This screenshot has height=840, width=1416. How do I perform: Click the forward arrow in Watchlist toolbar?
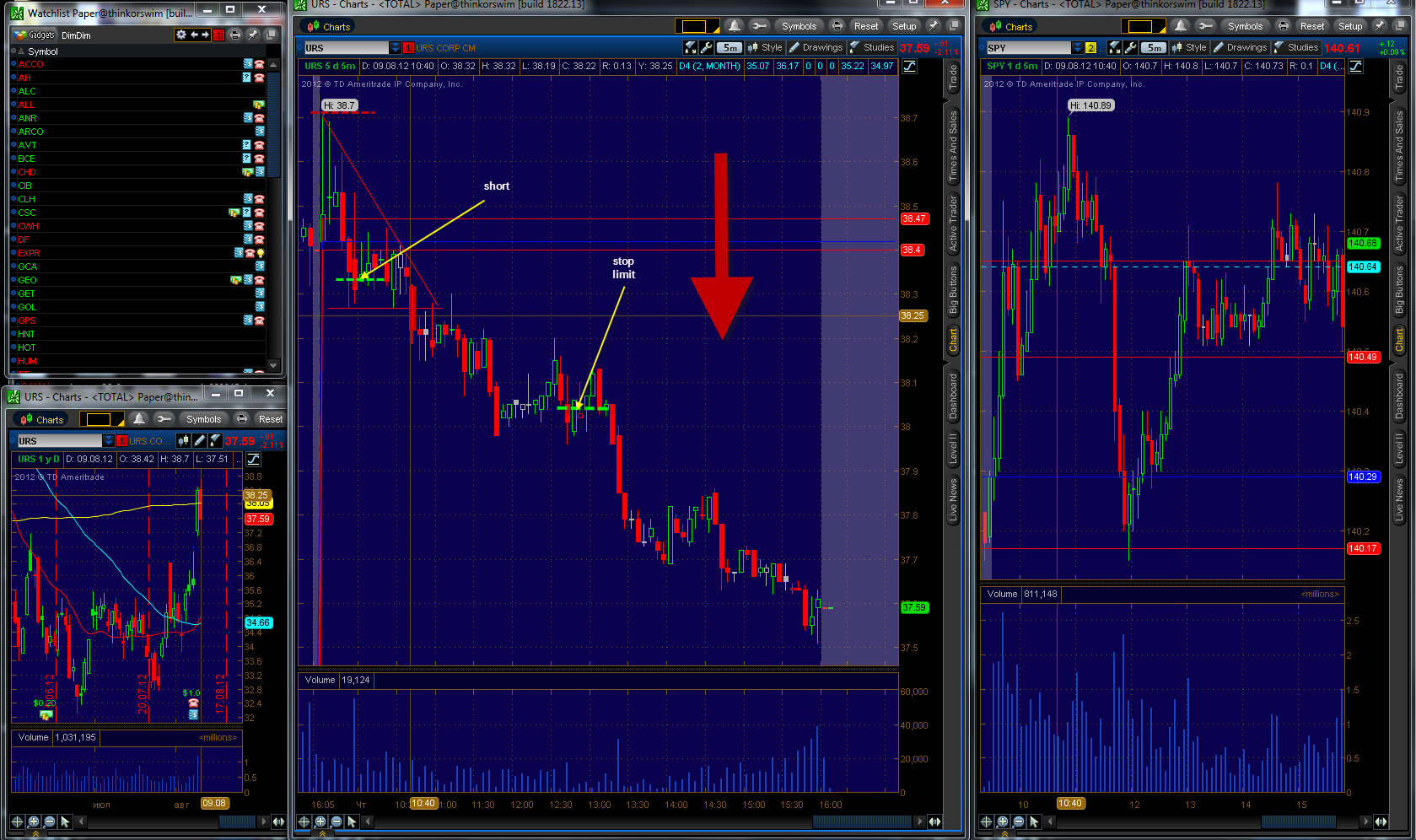(205, 35)
